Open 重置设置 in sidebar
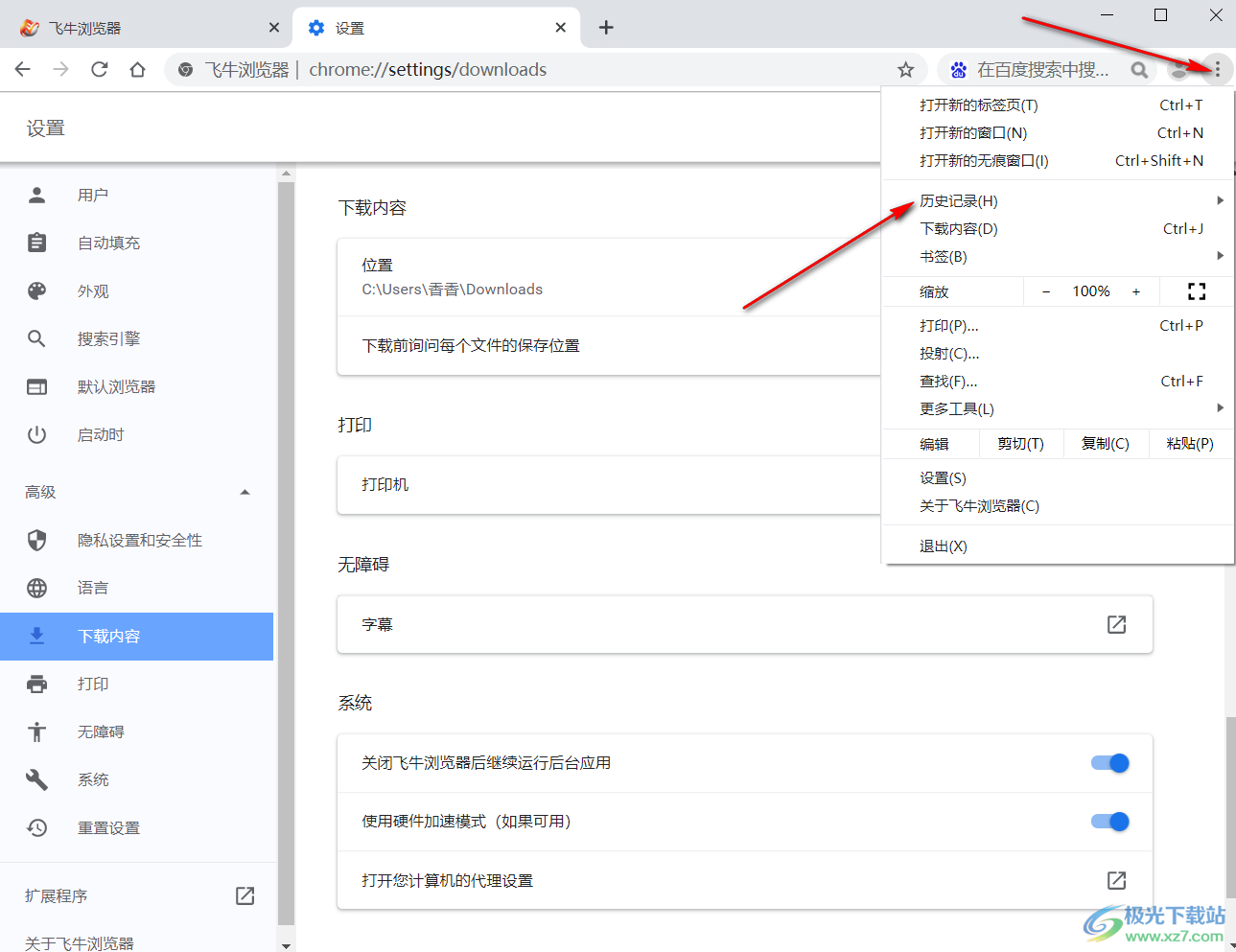This screenshot has width=1236, height=952. [136, 828]
